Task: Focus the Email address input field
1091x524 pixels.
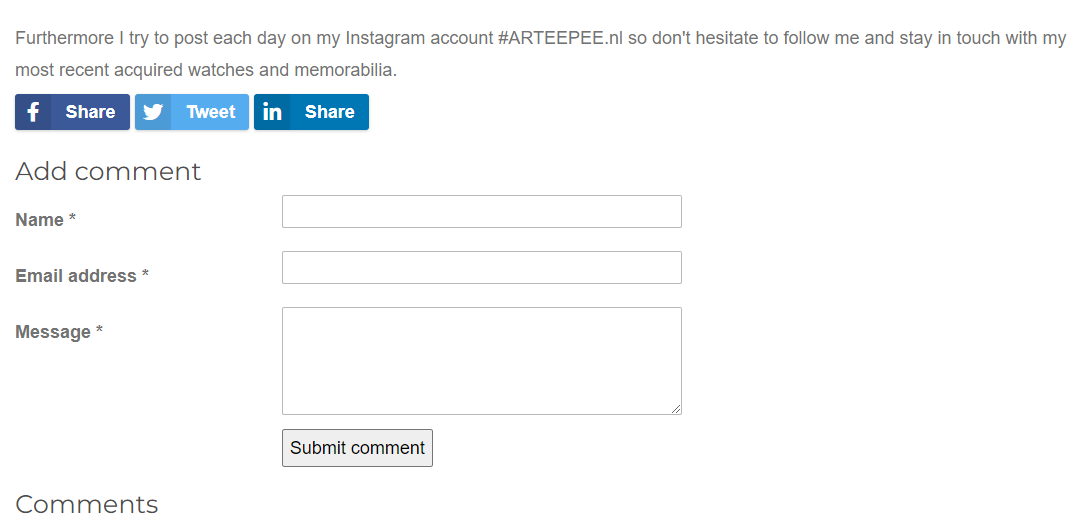Action: pos(481,268)
